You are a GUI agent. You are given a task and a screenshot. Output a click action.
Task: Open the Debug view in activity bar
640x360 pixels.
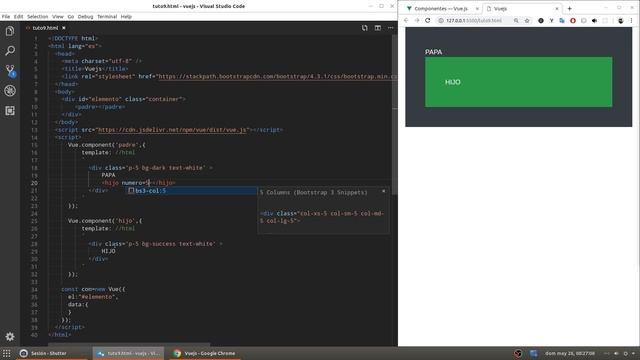[10, 91]
